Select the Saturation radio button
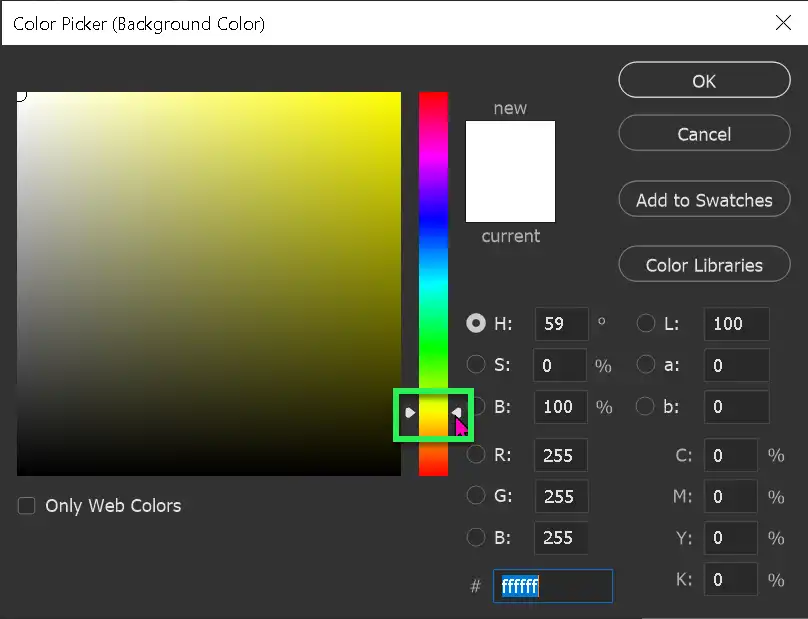This screenshot has height=619, width=808. [x=476, y=365]
